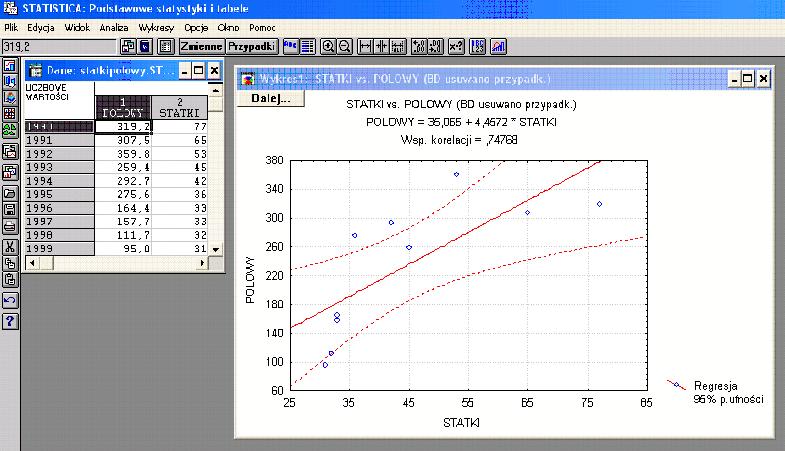Click the blue book toolbar icon
This screenshot has width=785, height=451.
tap(145, 47)
